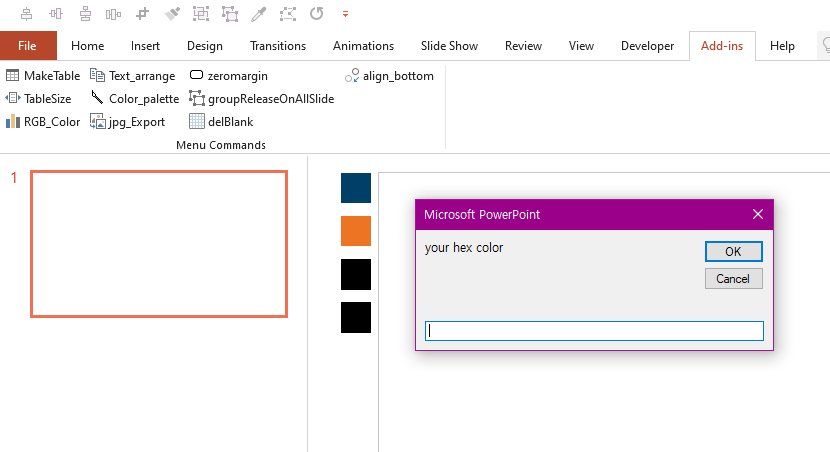Open the Customize Quick Access Toolbar dropdown
This screenshot has width=830, height=452.
tap(345, 14)
